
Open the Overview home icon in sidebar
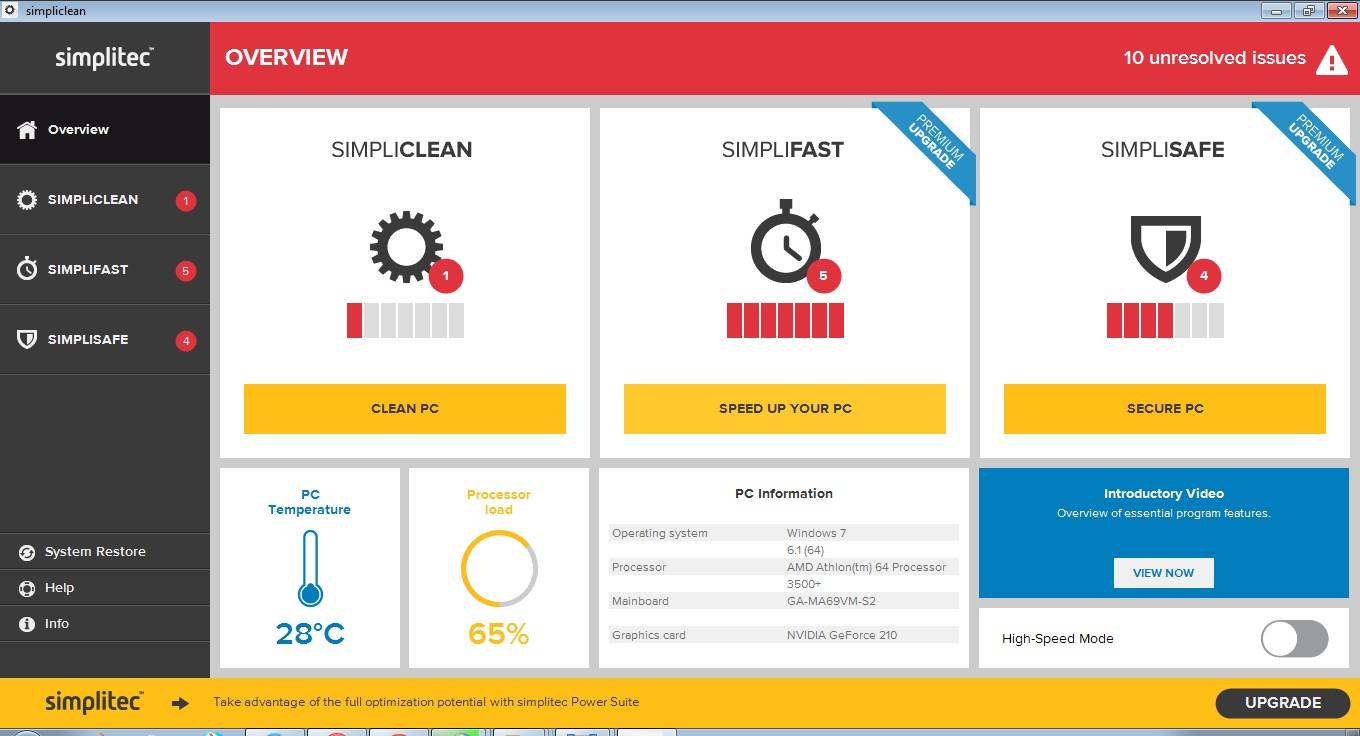coord(27,130)
